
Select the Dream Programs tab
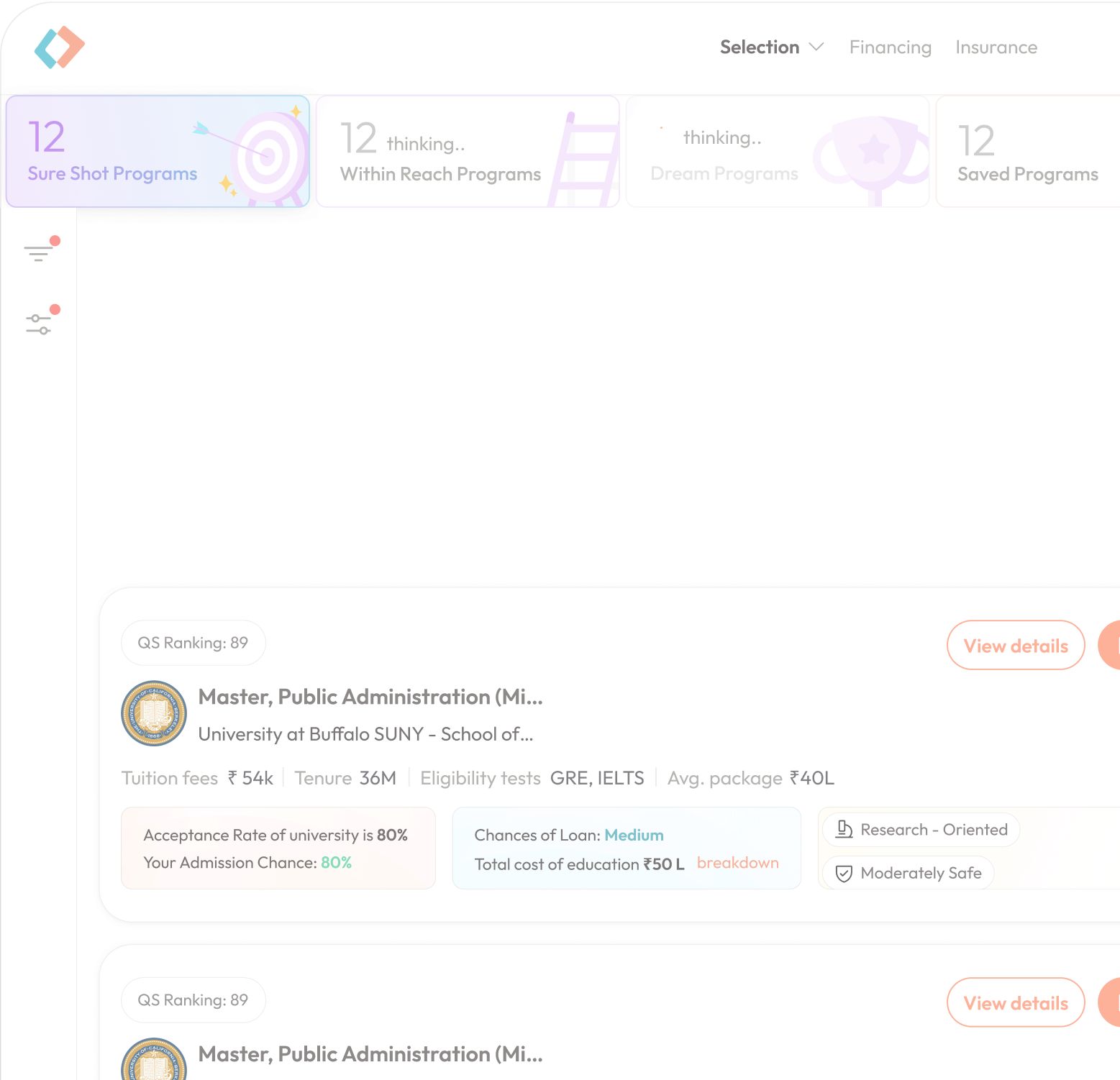[778, 152]
